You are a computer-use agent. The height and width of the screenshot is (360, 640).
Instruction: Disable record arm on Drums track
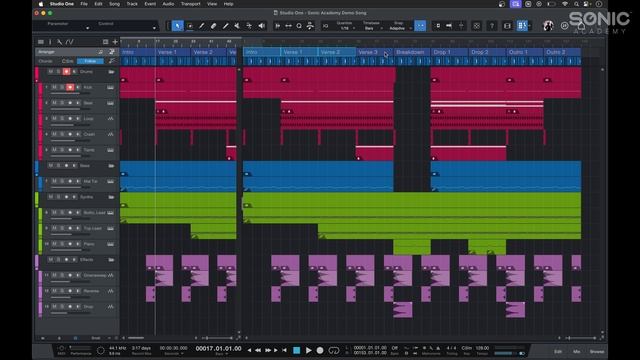coord(66,72)
